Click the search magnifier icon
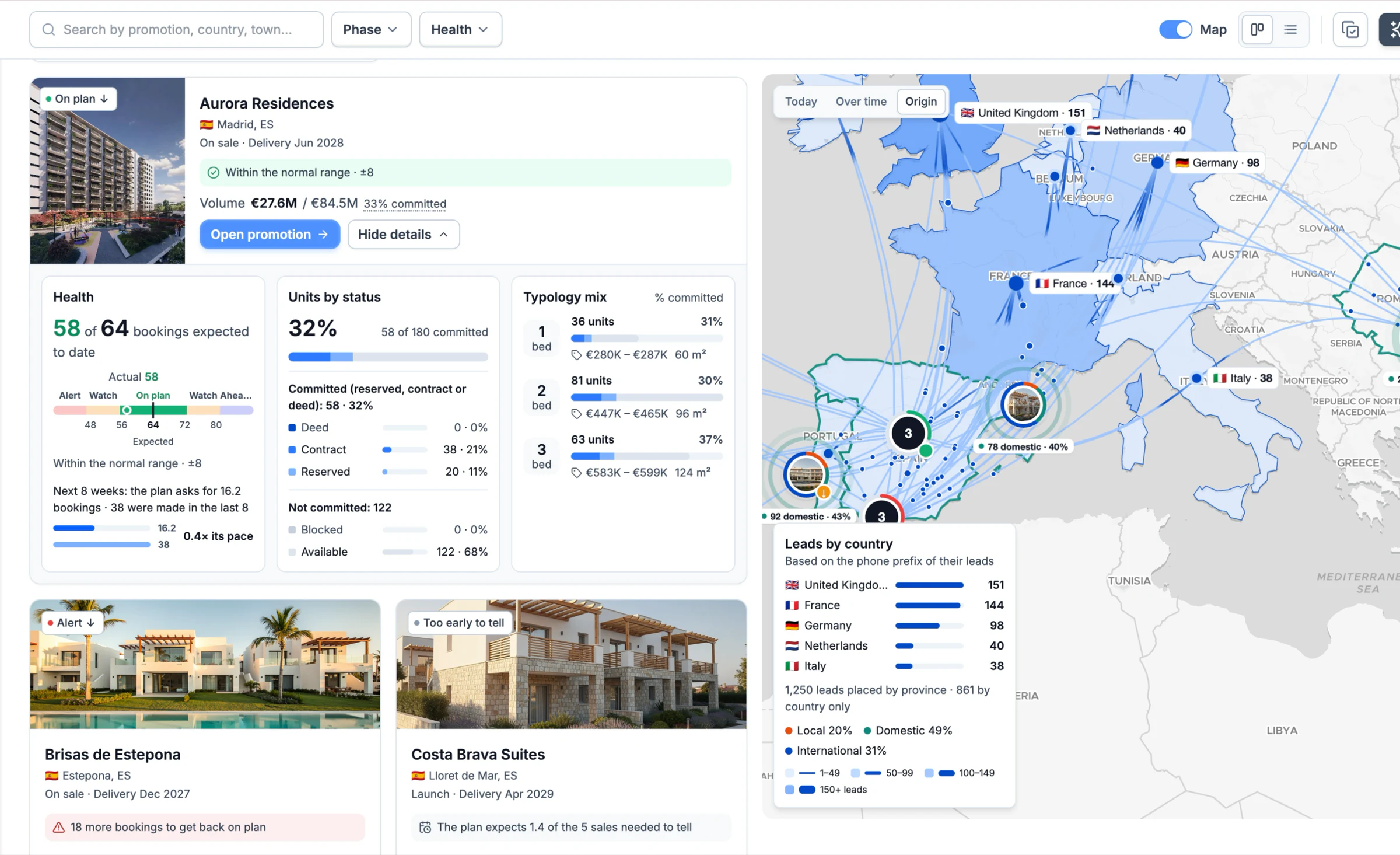Viewport: 1400px width, 855px height. click(49, 30)
